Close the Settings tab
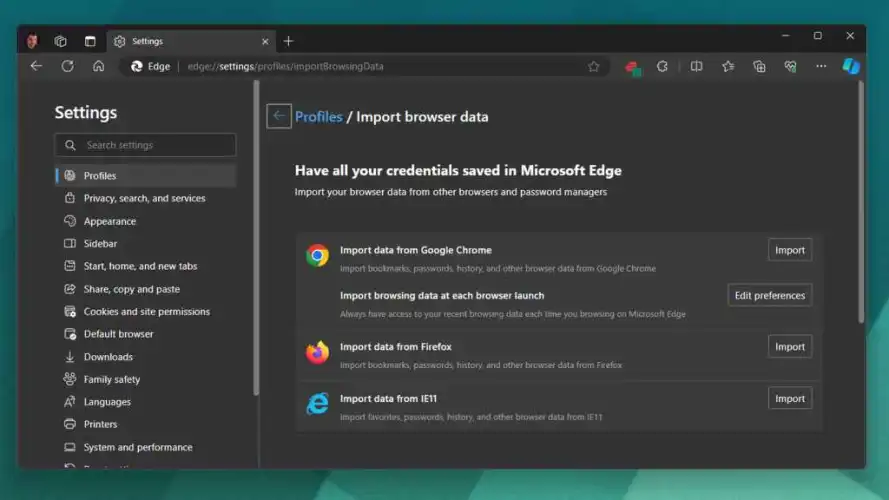 point(265,41)
